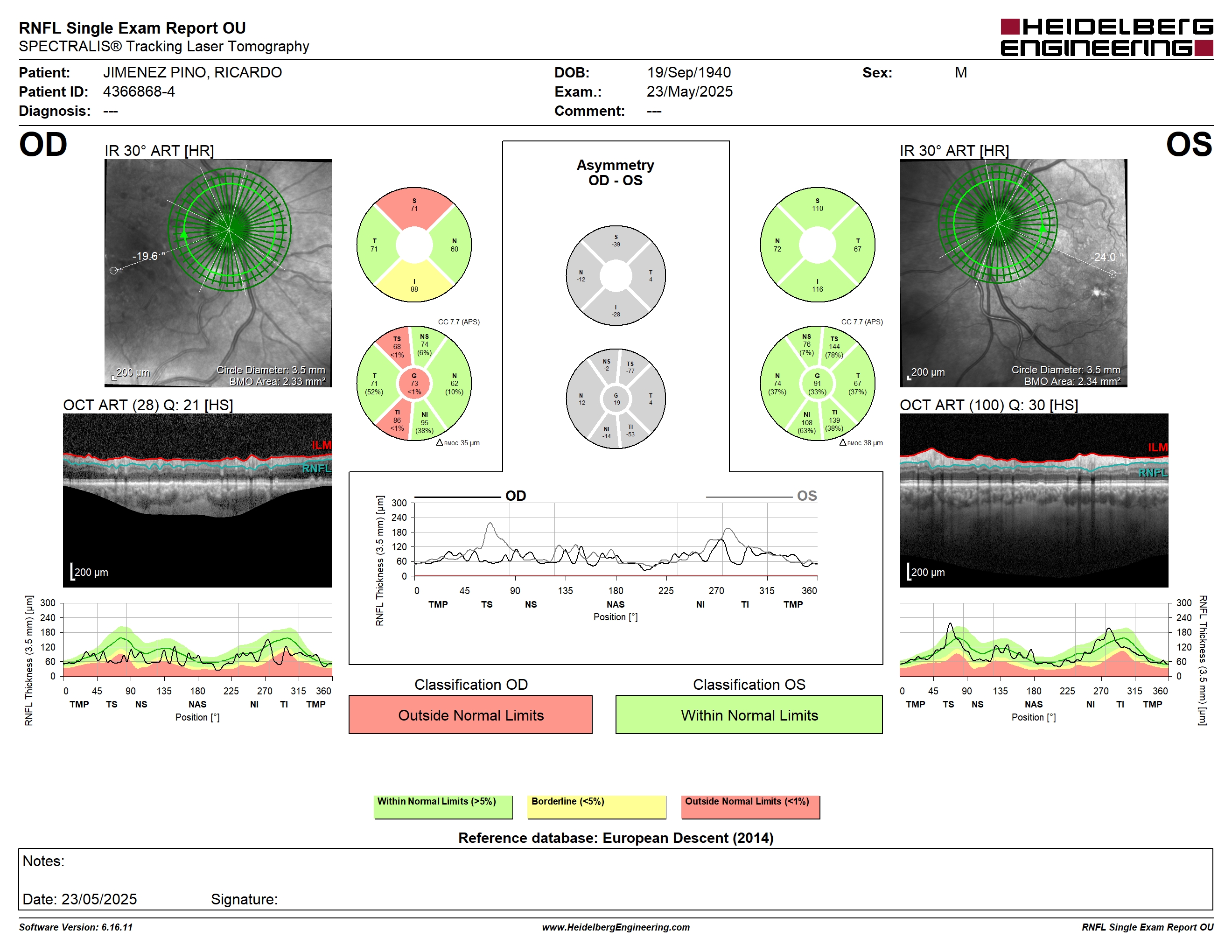Image resolution: width=1232 pixels, height=952 pixels.
Task: Click the OD legend line in comparison graph
Action: 457,497
